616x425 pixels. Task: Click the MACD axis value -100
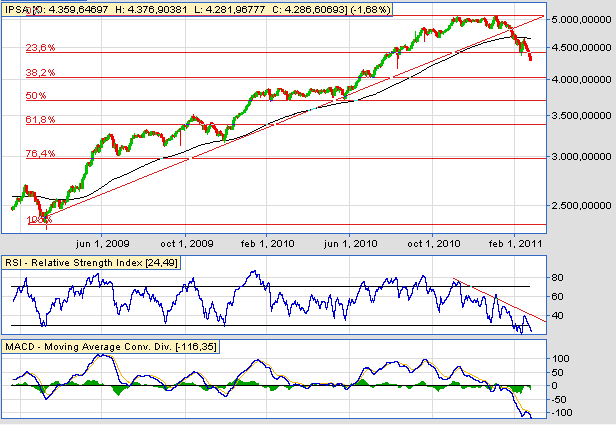point(561,412)
